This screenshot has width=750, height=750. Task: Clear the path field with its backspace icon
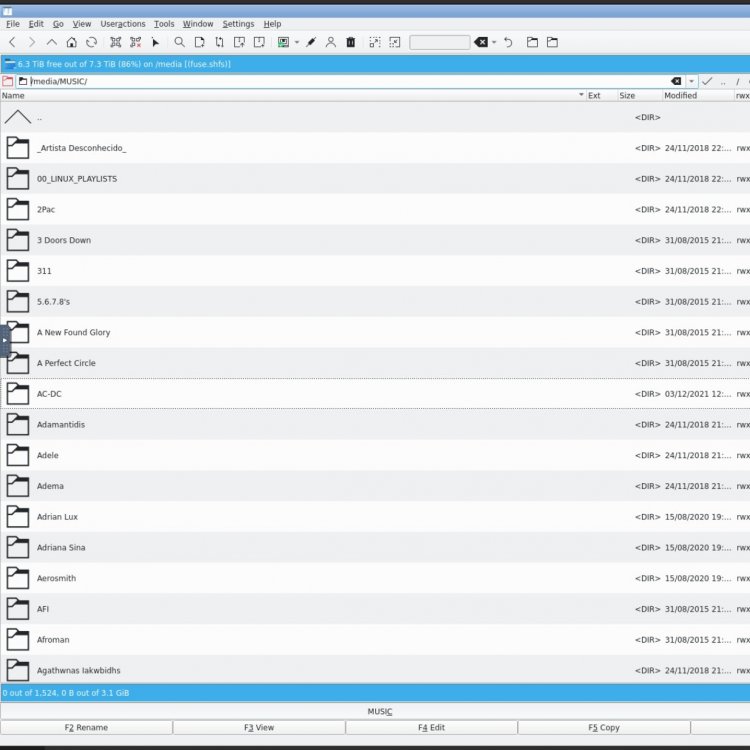coord(676,81)
